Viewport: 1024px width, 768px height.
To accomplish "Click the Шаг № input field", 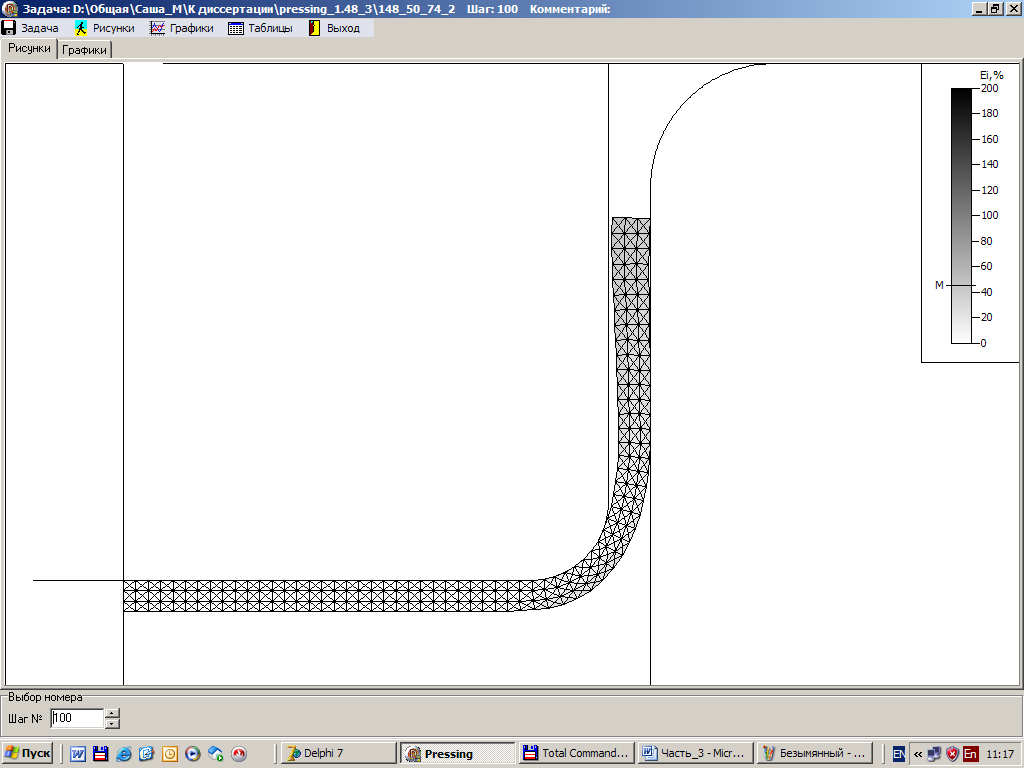I will tap(77, 718).
